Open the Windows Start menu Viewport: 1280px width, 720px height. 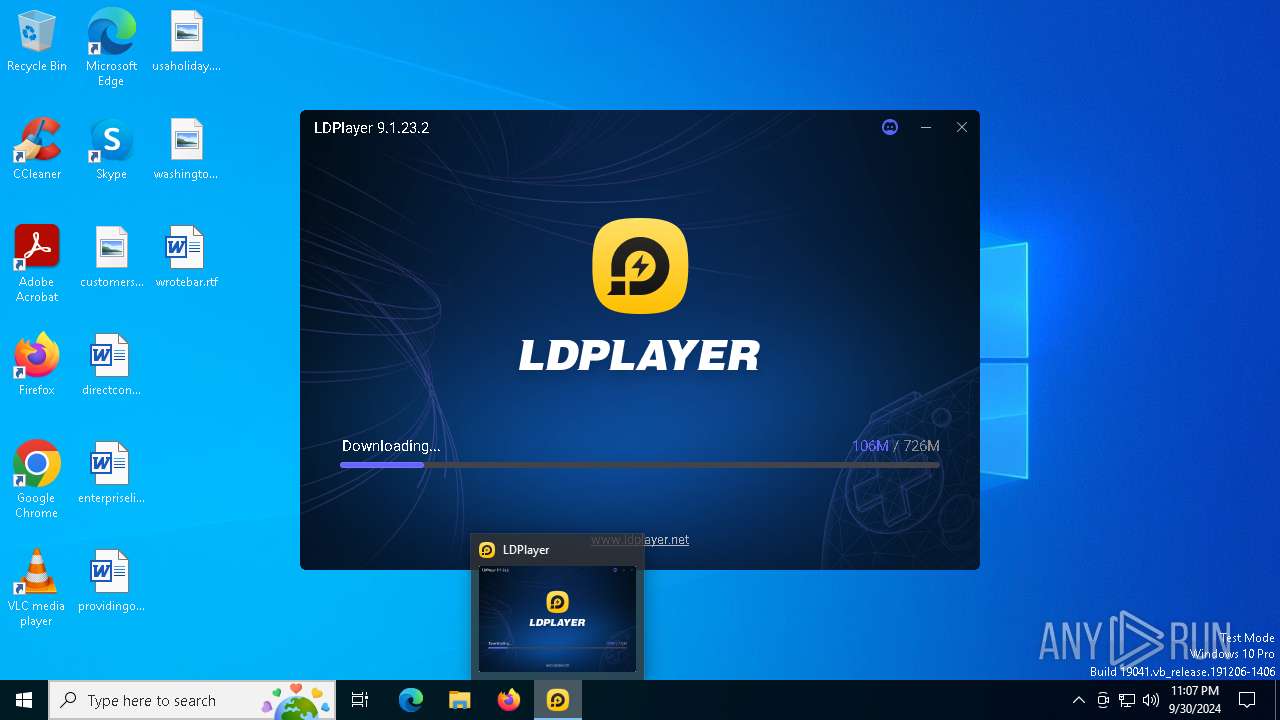pos(24,700)
